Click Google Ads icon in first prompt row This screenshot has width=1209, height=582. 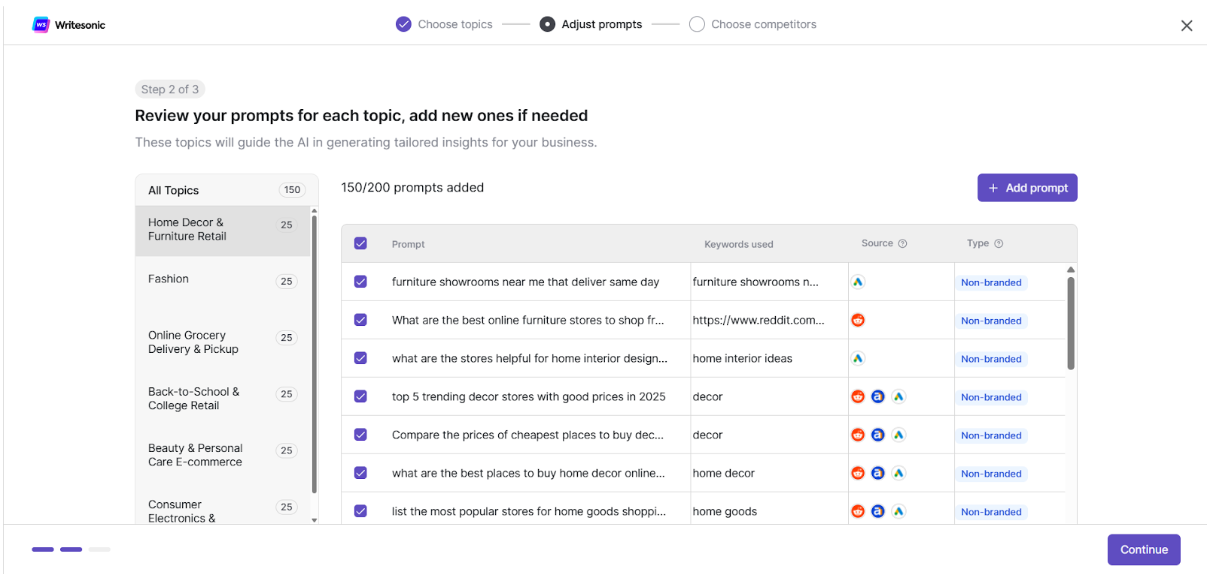point(858,282)
